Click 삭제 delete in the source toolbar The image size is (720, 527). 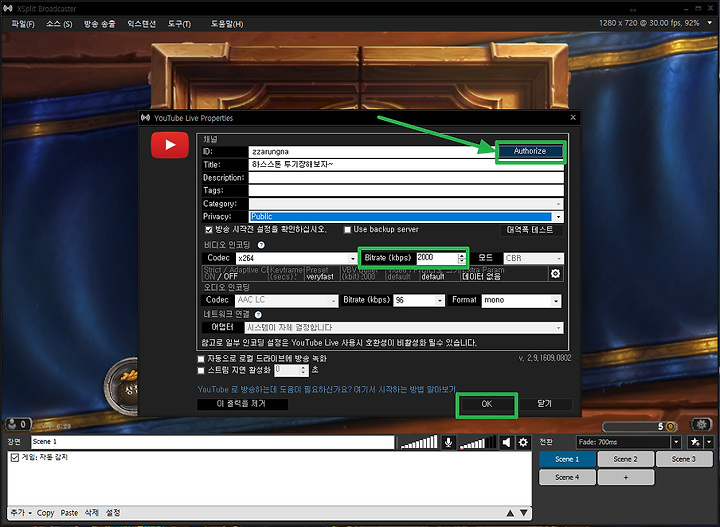click(92, 513)
